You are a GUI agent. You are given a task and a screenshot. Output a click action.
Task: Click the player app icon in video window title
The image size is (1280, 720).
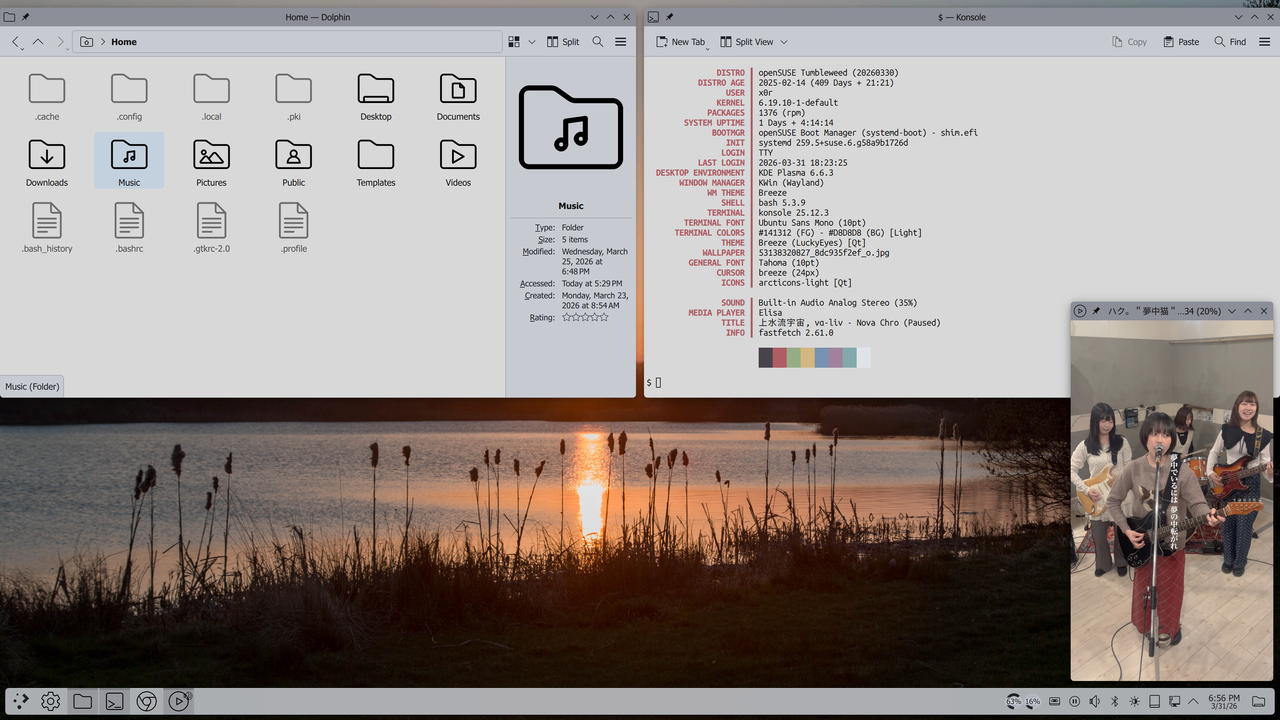[x=1080, y=311]
